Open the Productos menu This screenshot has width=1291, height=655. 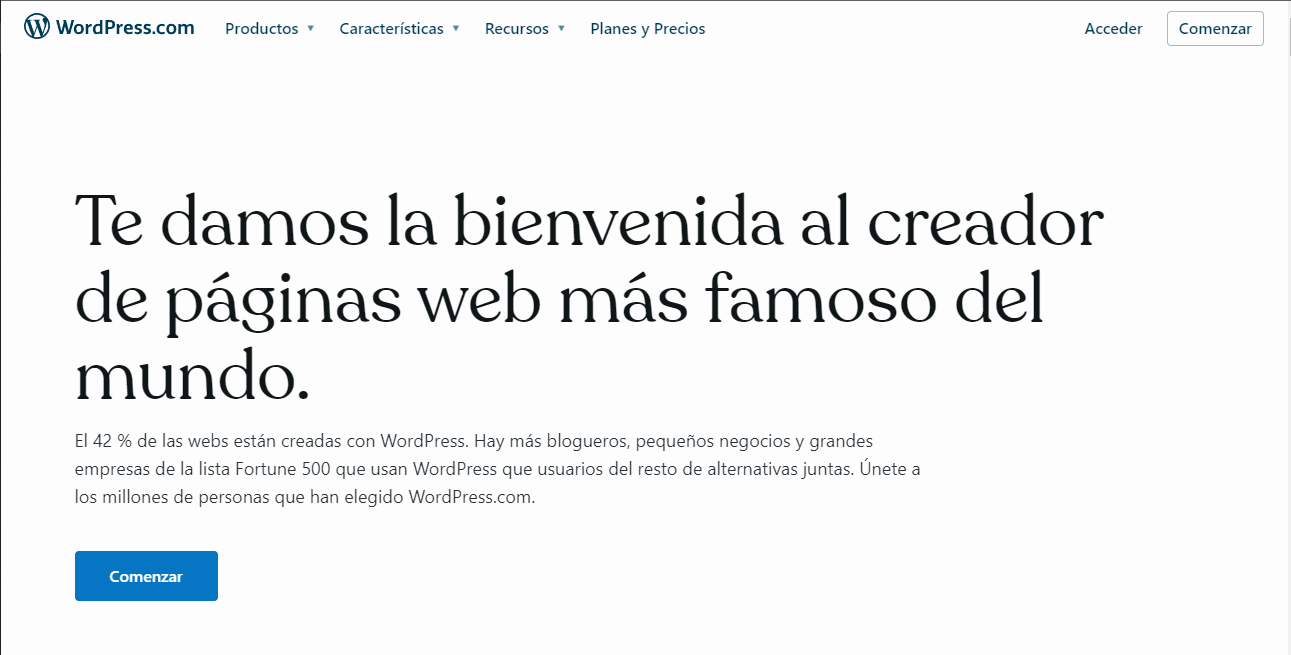262,29
